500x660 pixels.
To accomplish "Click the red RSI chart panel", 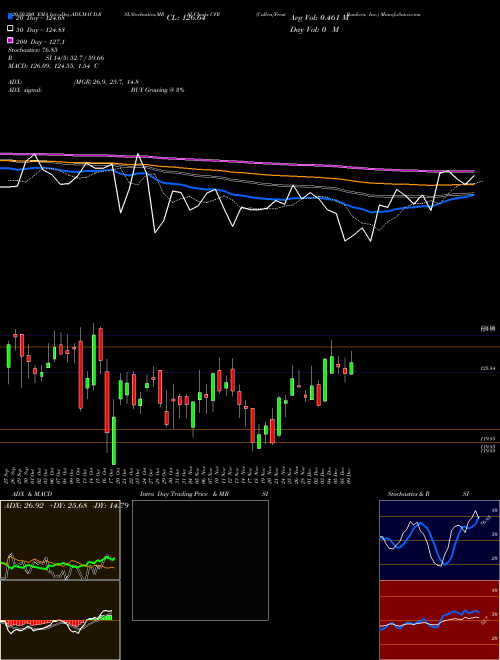I will pos(439,620).
